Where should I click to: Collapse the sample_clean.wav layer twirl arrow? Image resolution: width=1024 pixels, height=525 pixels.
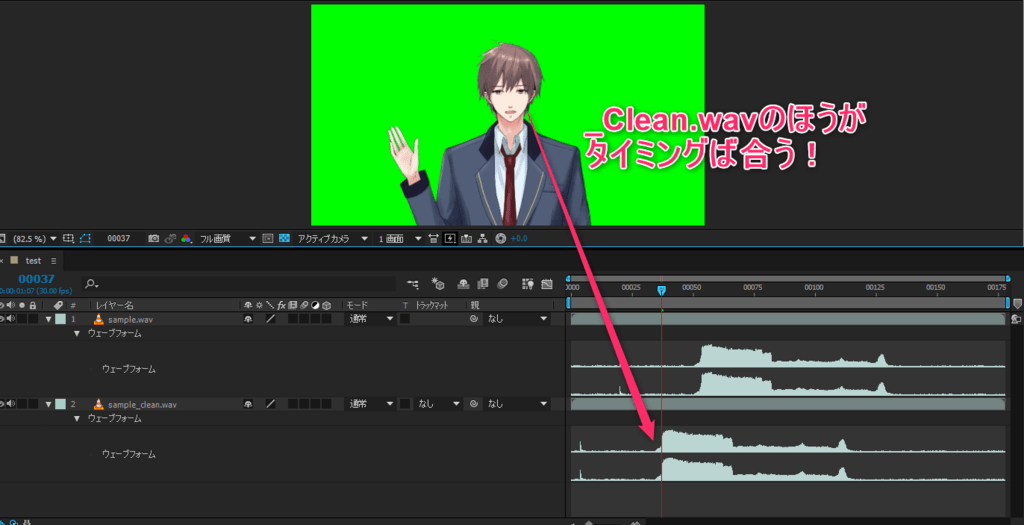click(x=48, y=404)
